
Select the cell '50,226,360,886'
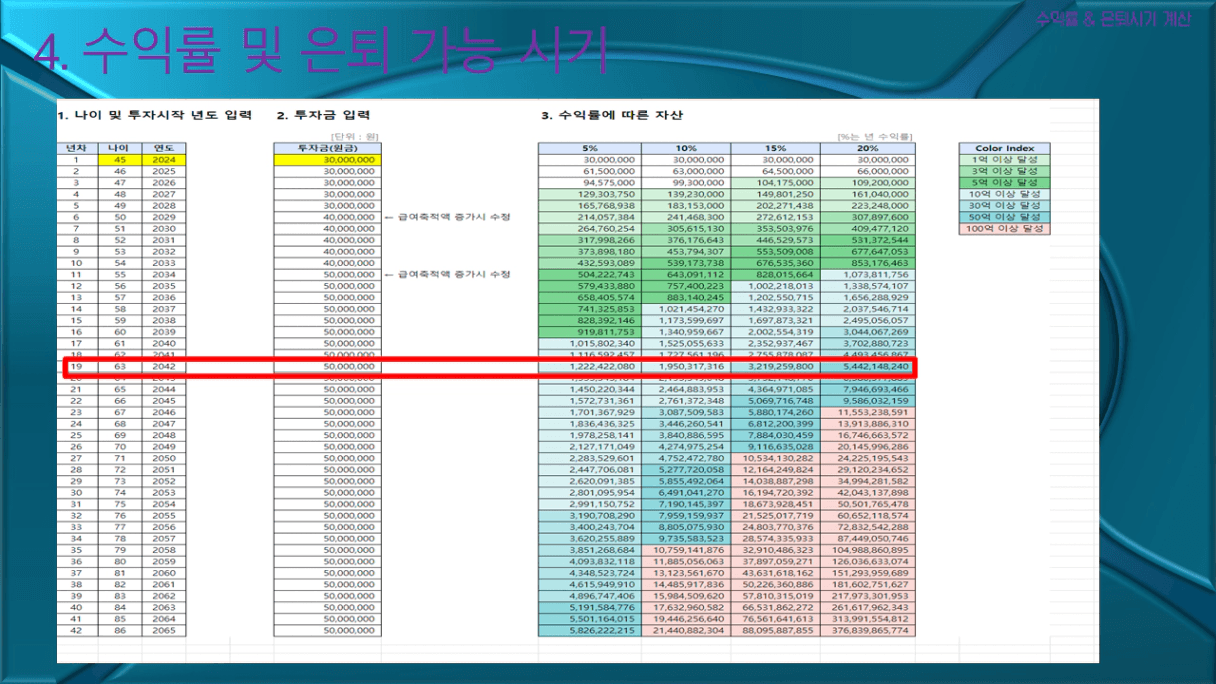[x=775, y=585]
